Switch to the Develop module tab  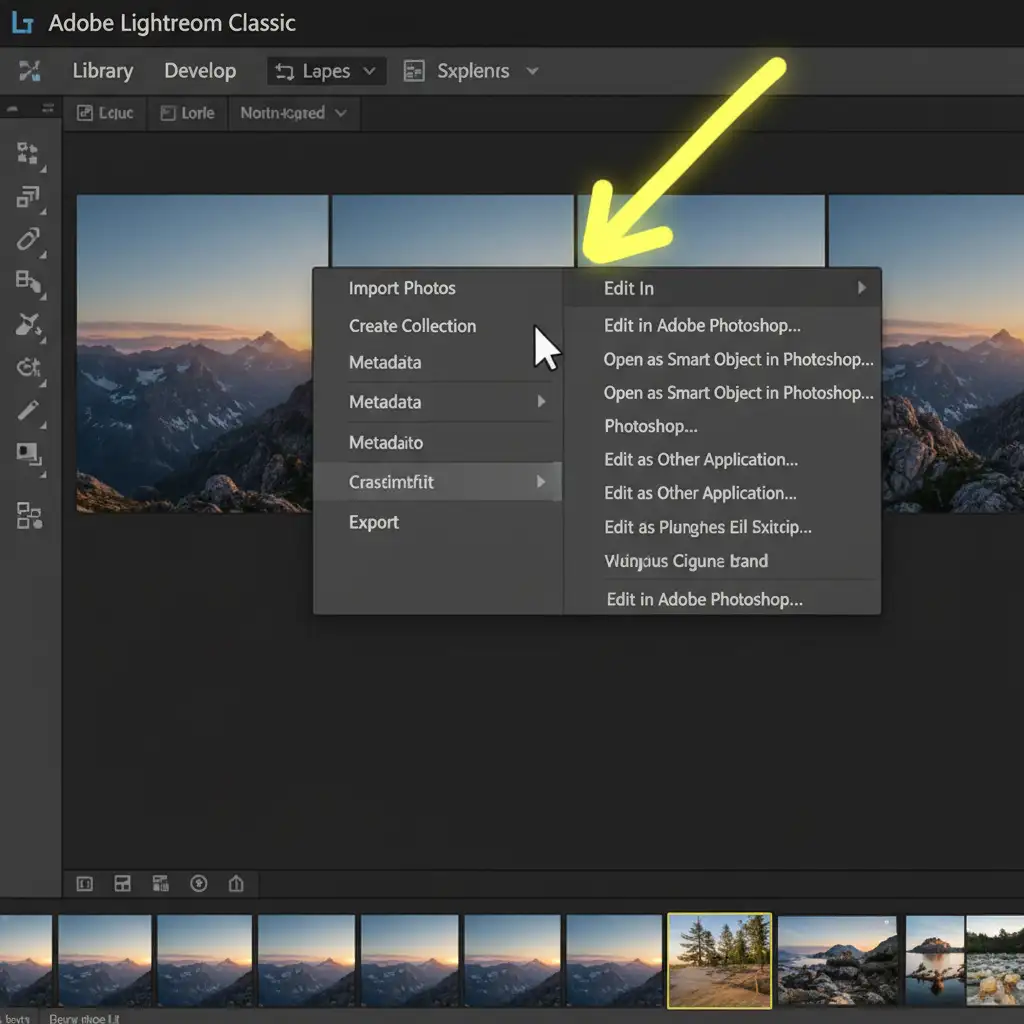200,71
